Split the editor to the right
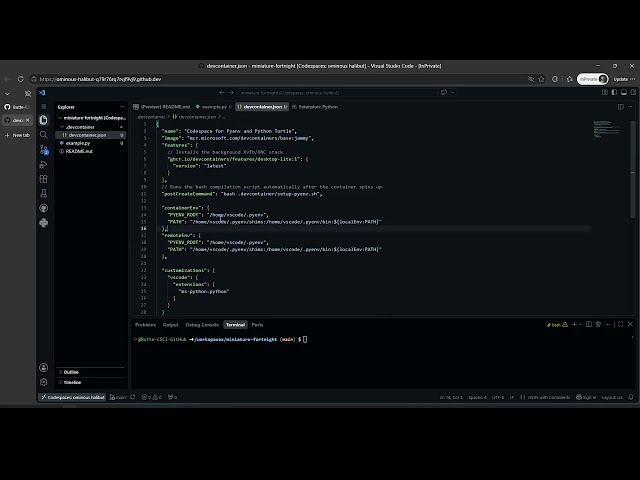The image size is (640, 480). [621, 107]
